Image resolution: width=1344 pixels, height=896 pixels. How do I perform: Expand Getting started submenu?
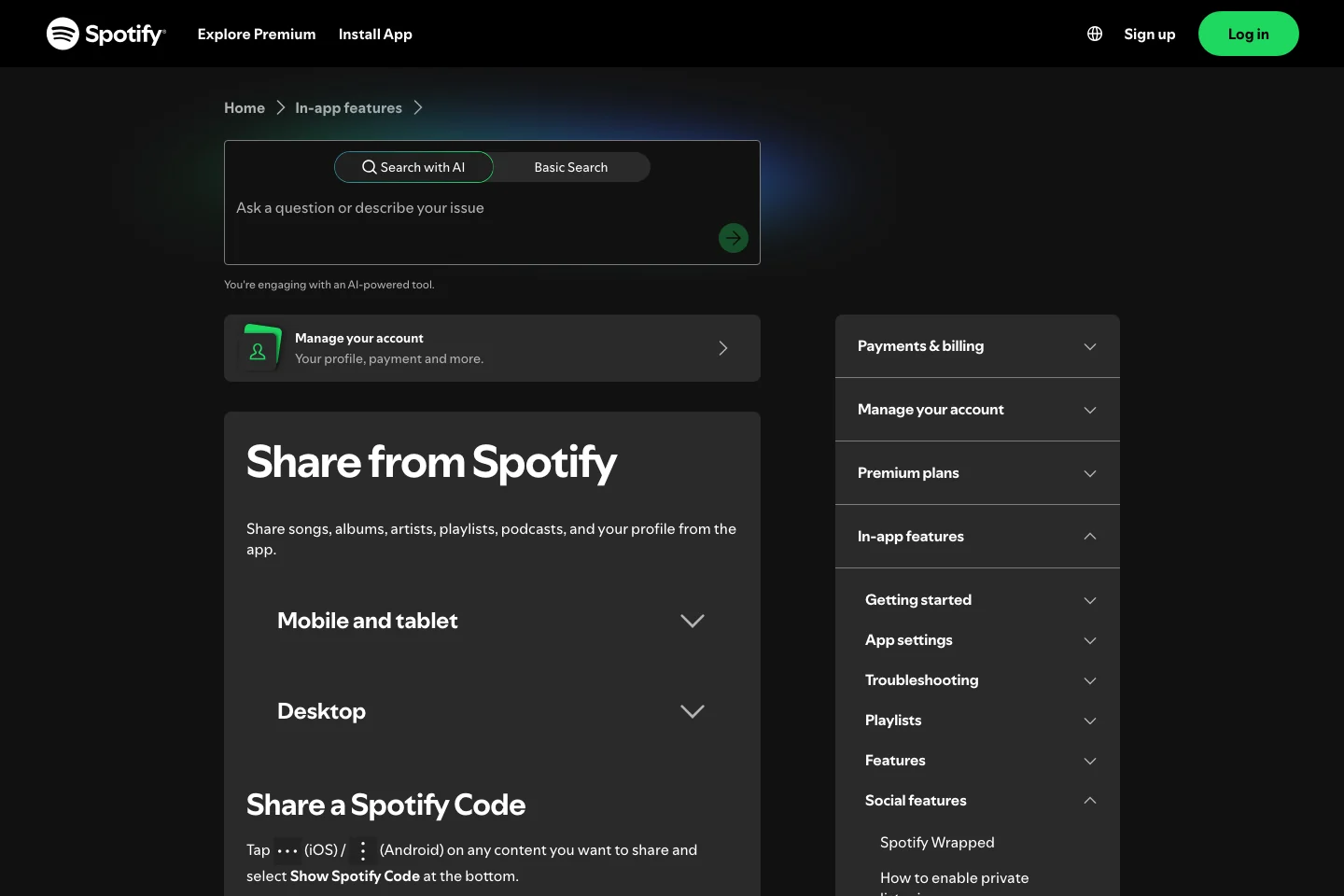[x=981, y=600]
